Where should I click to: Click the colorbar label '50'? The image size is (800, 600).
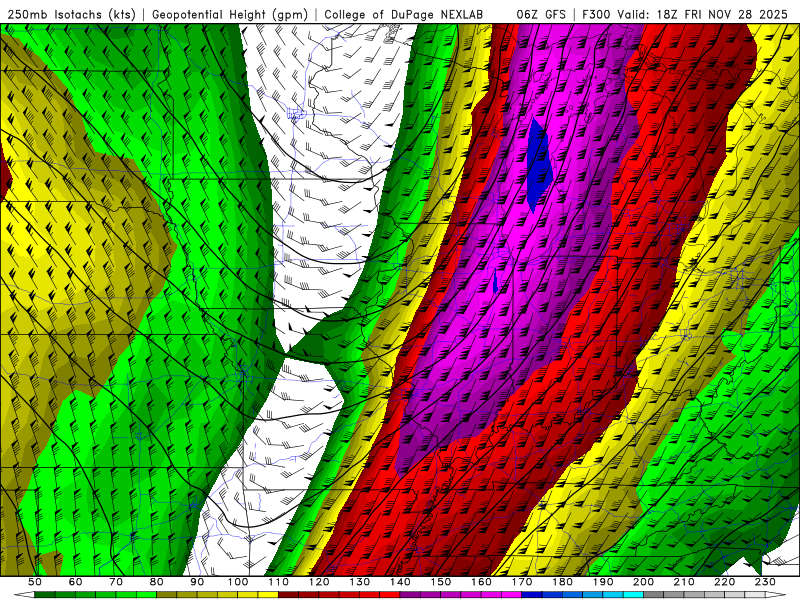35,582
